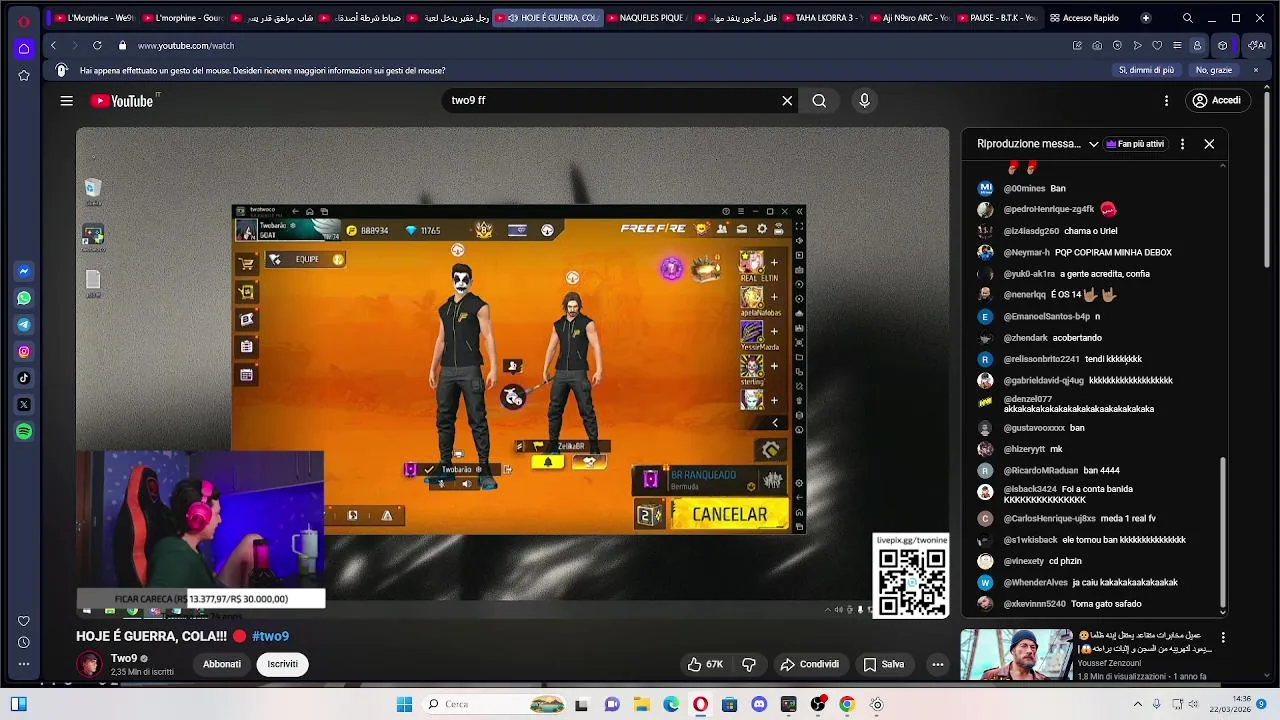The height and width of the screenshot is (720, 1280).
Task: Search tabs with the magnifier icon
Action: (1187, 18)
